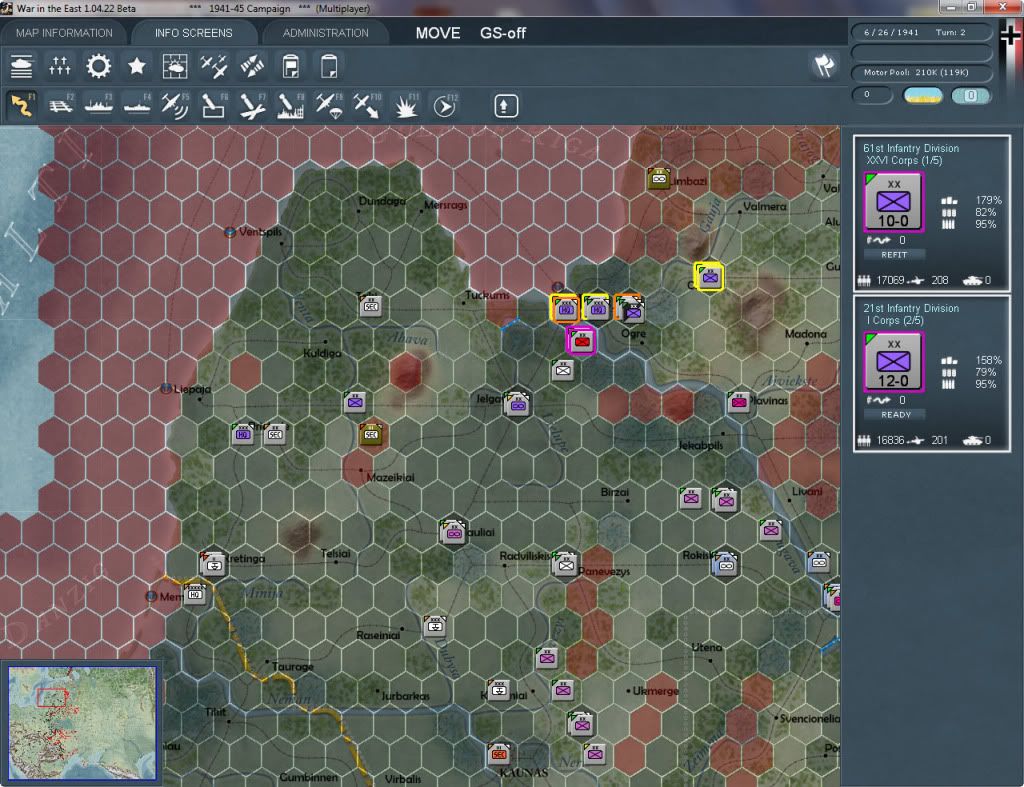1024x787 pixels.
Task: Click the XXVI Corps (1/5) link
Action: pyautogui.click(x=904, y=161)
